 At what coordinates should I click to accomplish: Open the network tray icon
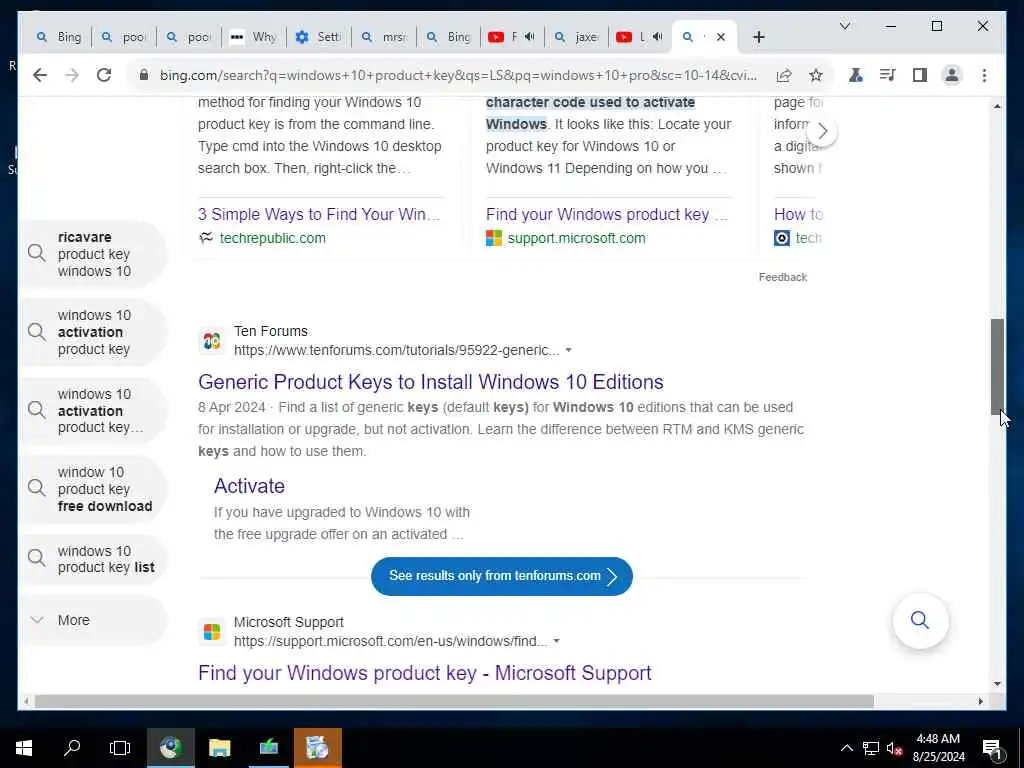[x=871, y=748]
